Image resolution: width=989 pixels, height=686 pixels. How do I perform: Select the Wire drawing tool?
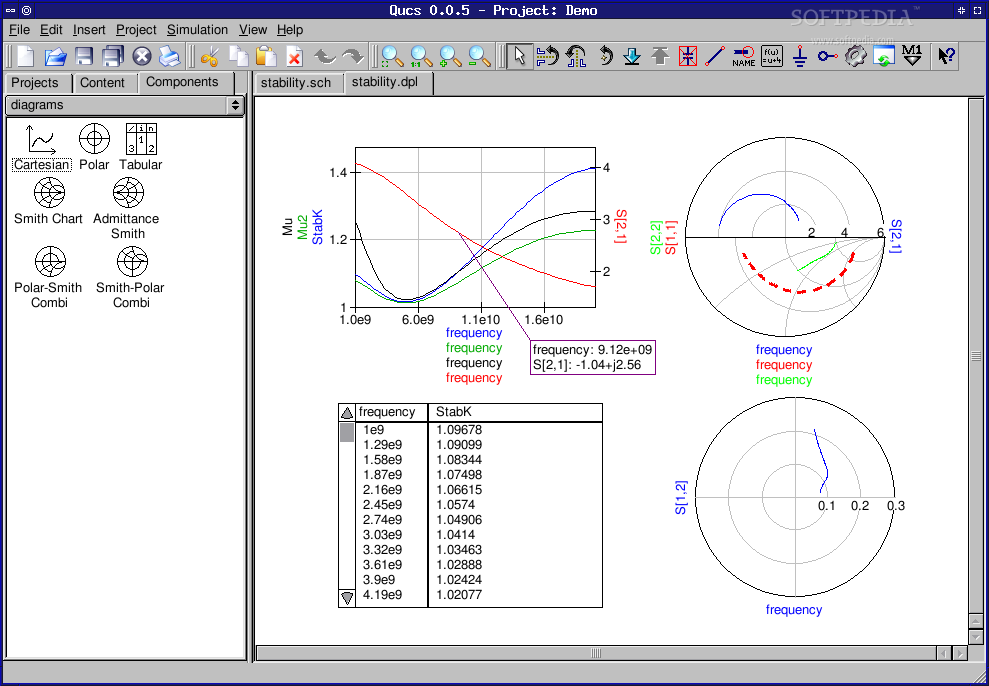click(x=715, y=56)
